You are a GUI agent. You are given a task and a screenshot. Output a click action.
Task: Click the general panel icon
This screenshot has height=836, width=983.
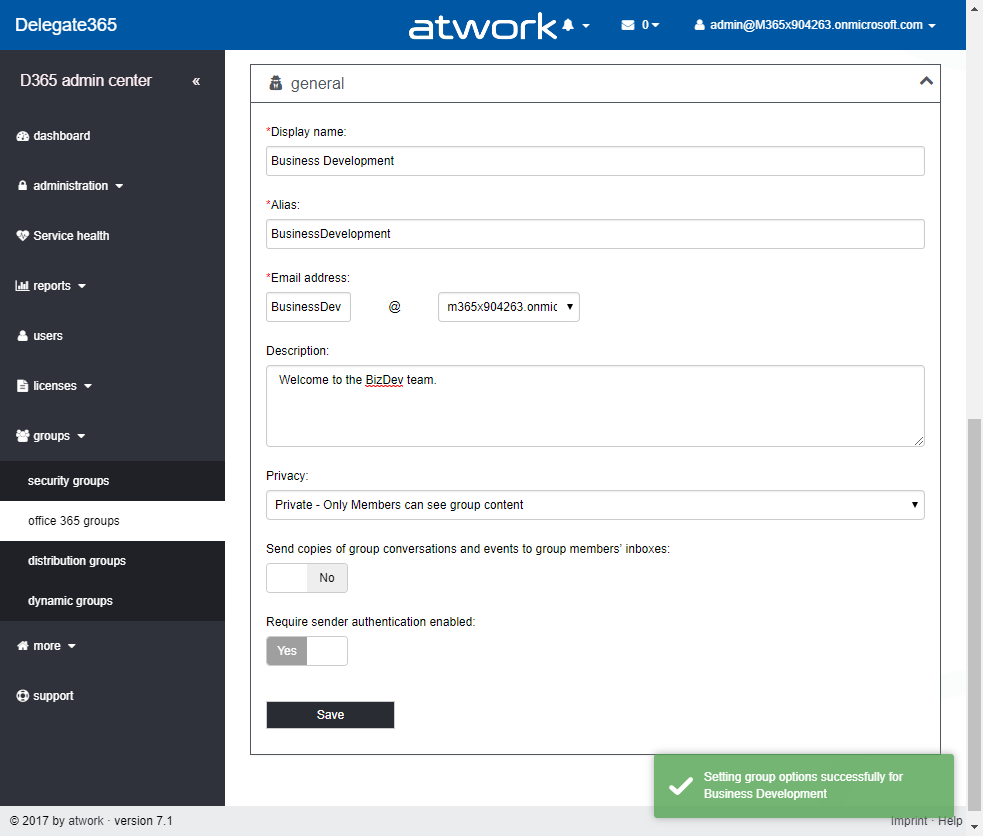(x=275, y=83)
